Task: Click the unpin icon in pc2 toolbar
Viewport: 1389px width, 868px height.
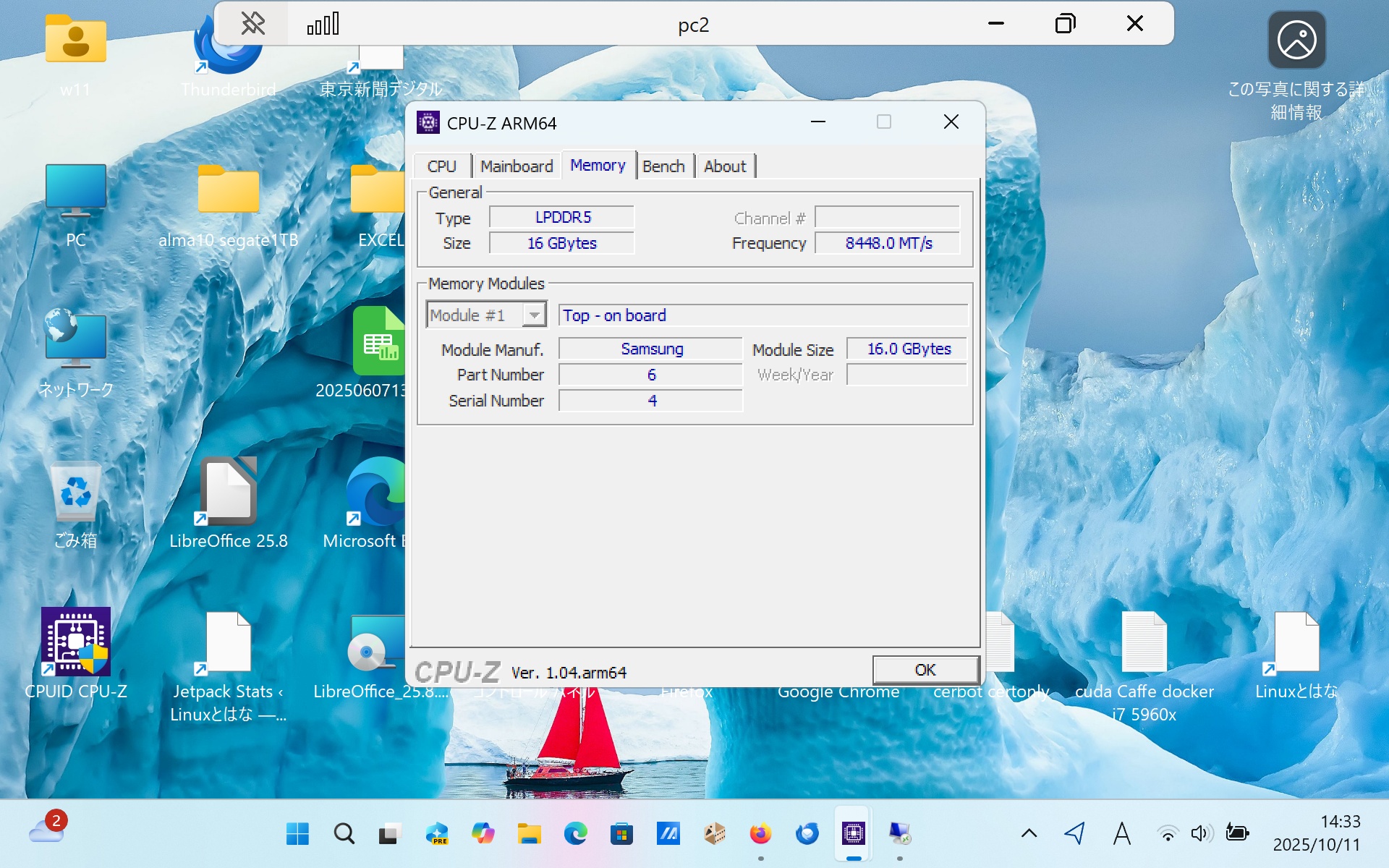Action: pyautogui.click(x=252, y=24)
